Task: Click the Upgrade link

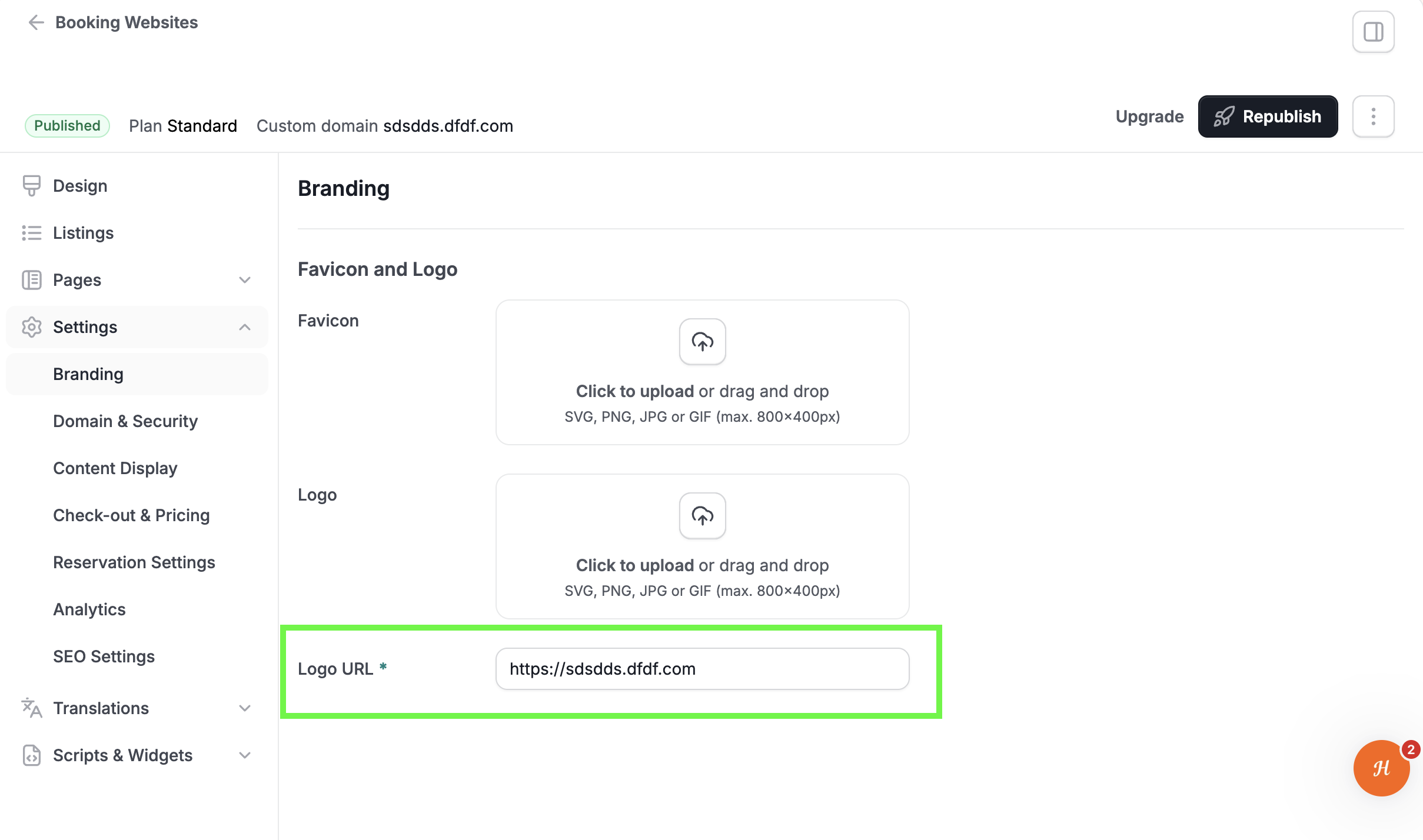Action: click(x=1149, y=116)
